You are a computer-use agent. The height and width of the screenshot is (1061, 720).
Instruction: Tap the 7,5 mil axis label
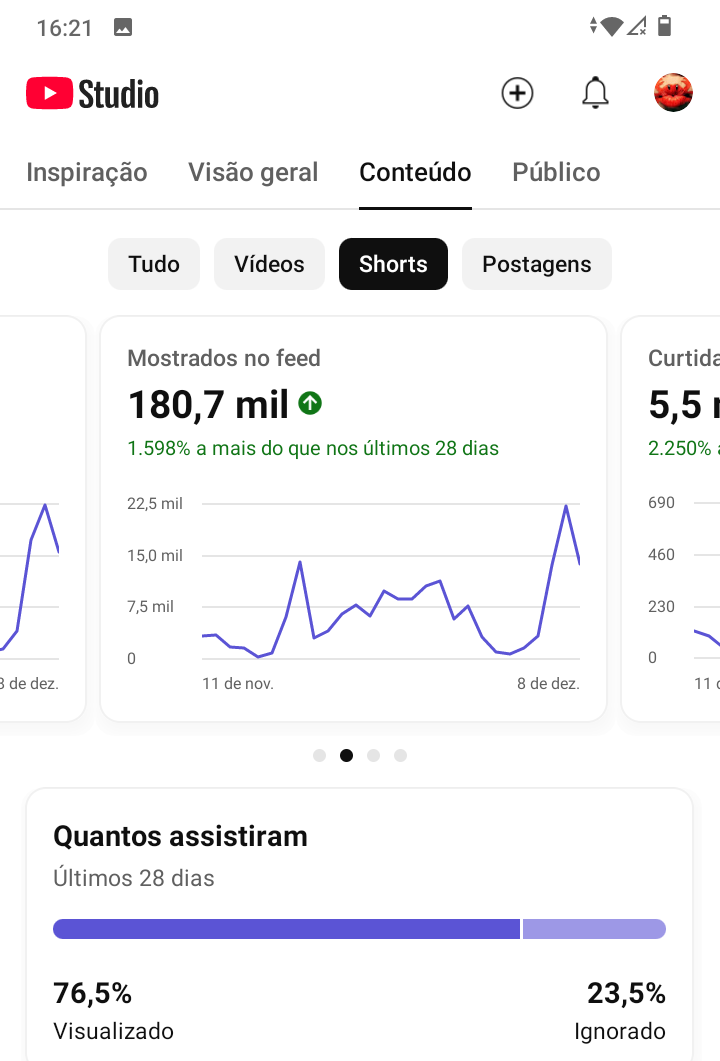[x=150, y=606]
